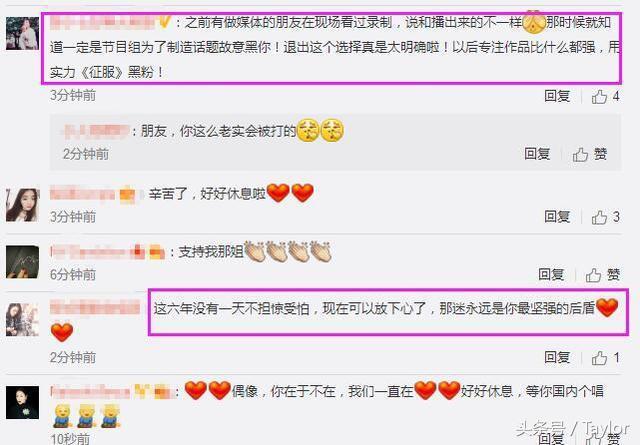
Task: Click the membership badge beside '辛苦了' username
Action: click(x=128, y=194)
